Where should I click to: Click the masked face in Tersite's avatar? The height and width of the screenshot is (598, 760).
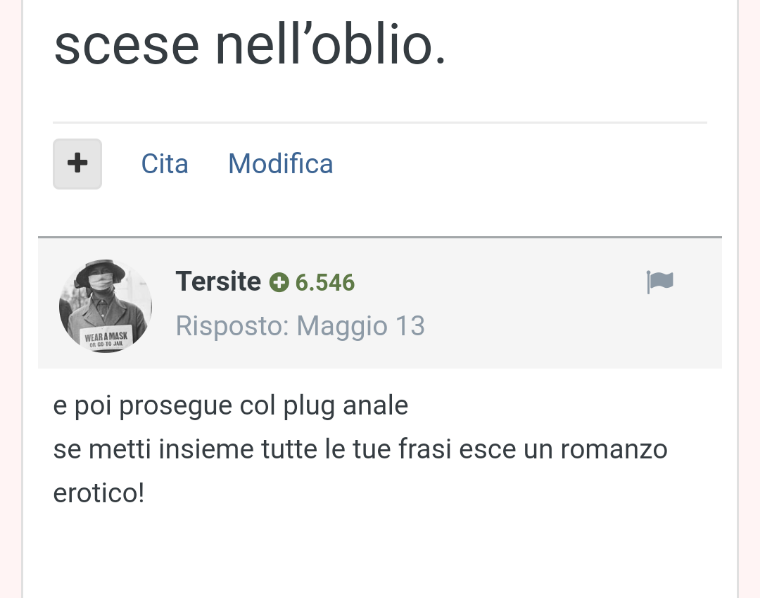[101, 280]
